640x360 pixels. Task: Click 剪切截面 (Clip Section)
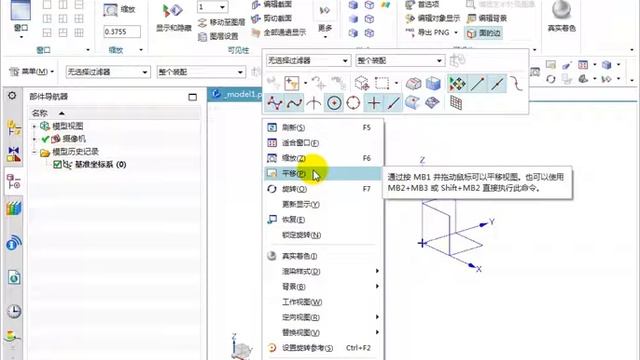[271, 18]
